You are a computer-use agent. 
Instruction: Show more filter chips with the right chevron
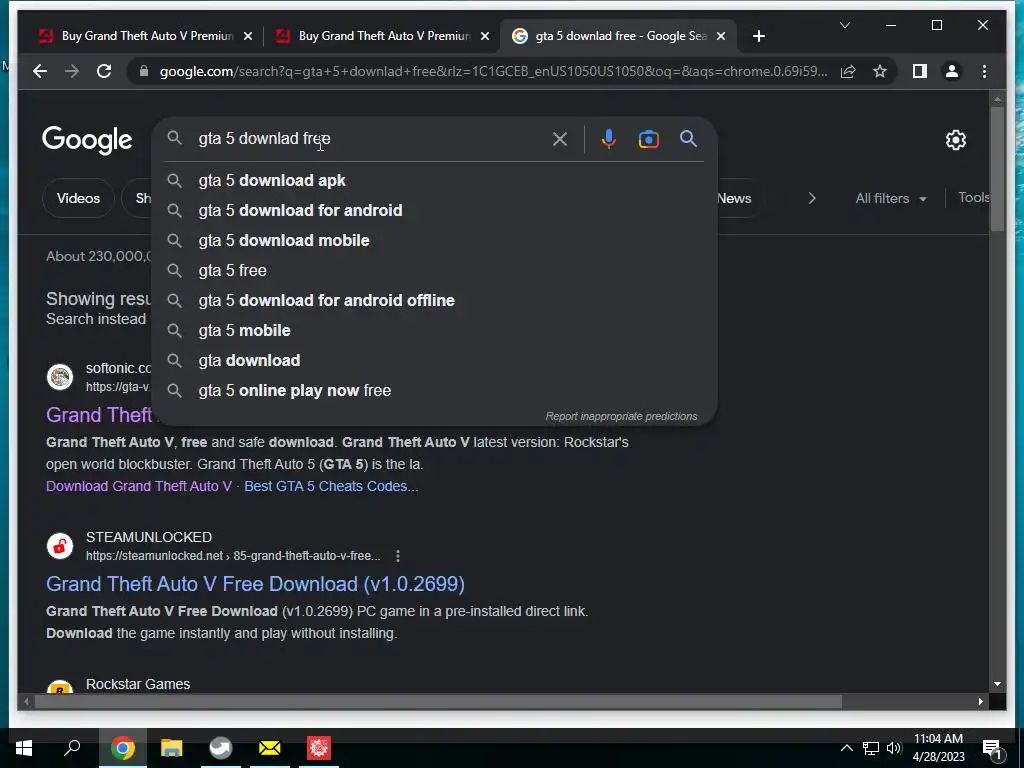(x=812, y=198)
